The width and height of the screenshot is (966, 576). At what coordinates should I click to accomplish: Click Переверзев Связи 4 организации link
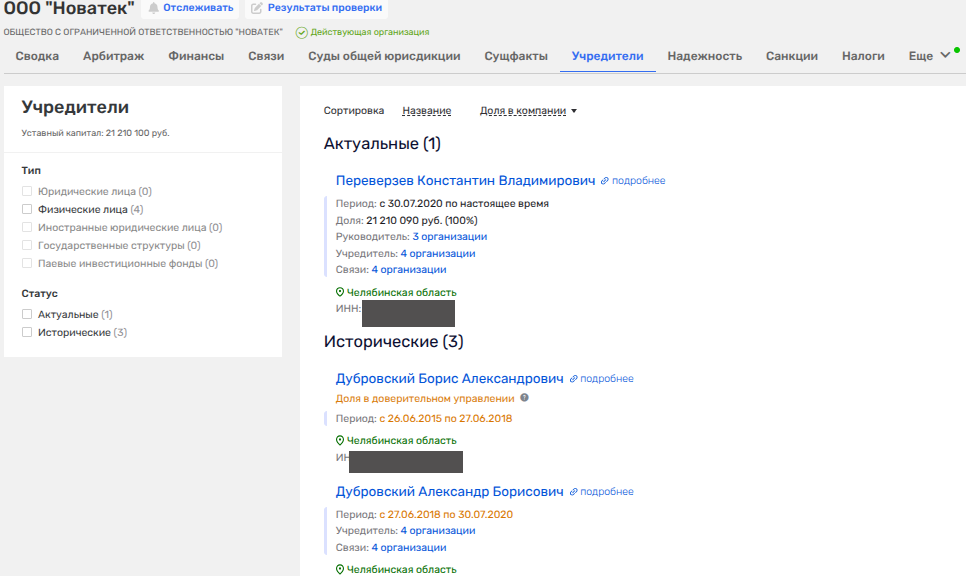pyautogui.click(x=409, y=270)
